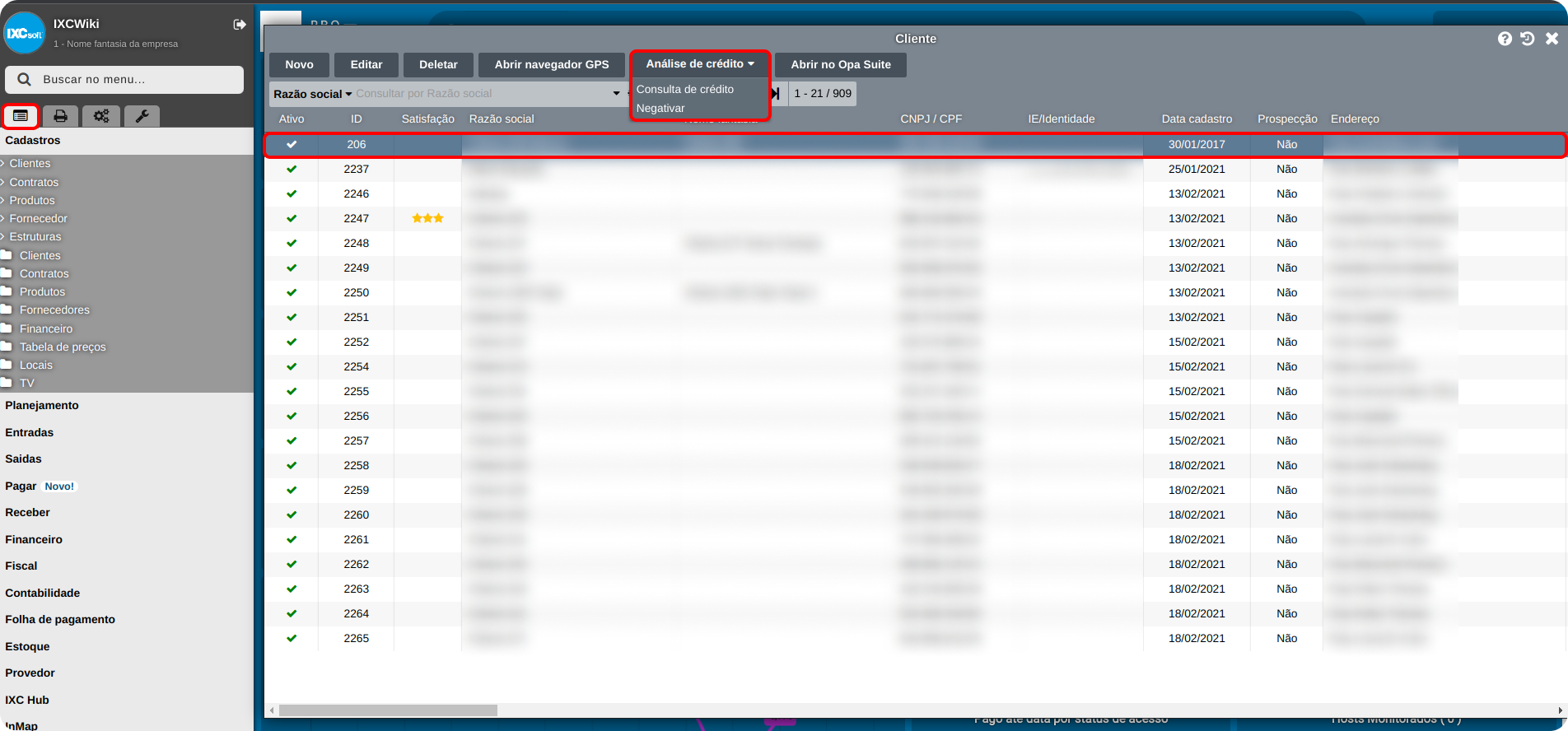Sort by ID column header
The height and width of the screenshot is (731, 1568).
point(357,119)
